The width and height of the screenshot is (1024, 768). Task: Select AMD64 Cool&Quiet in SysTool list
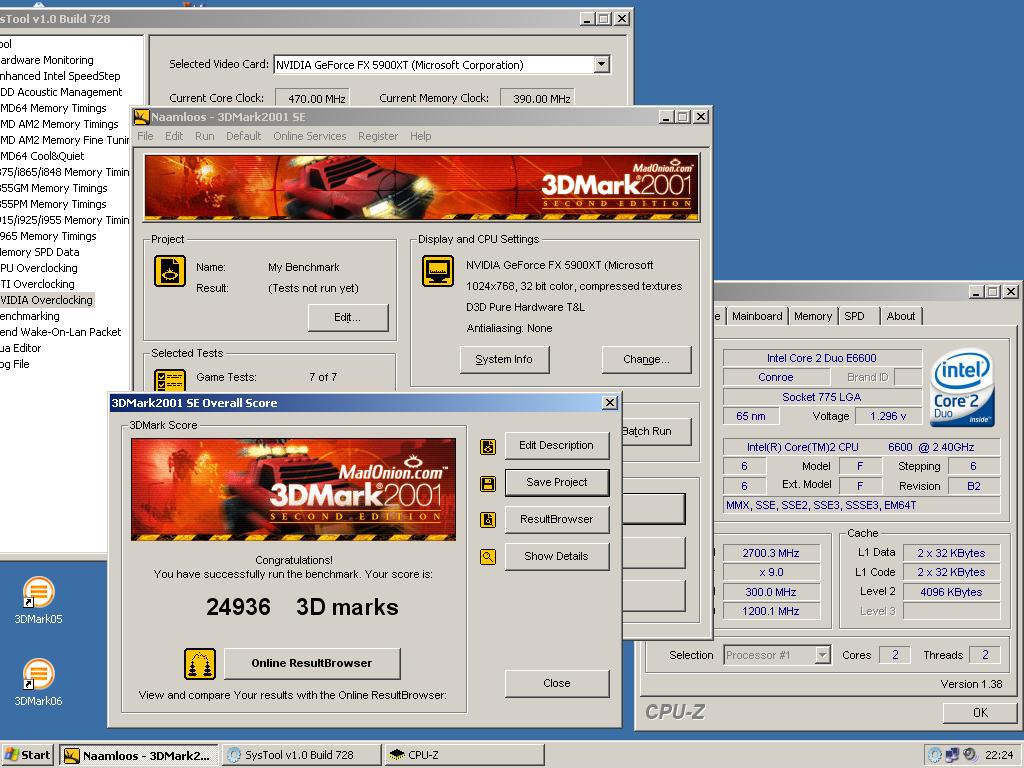coord(42,156)
